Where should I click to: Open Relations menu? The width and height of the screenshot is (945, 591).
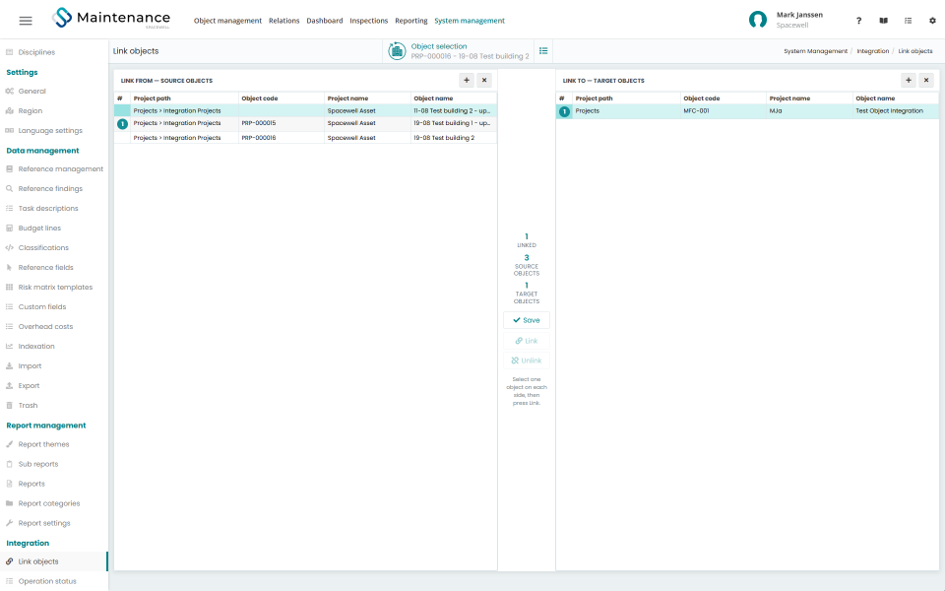tap(284, 20)
